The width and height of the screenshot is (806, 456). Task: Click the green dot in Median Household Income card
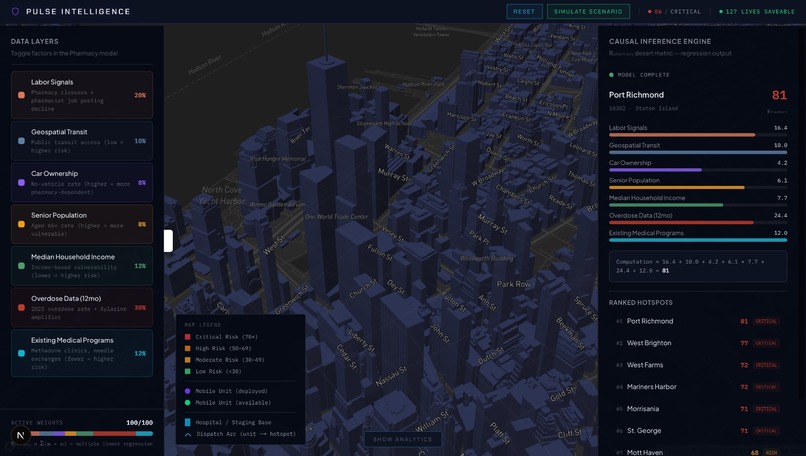click(22, 266)
